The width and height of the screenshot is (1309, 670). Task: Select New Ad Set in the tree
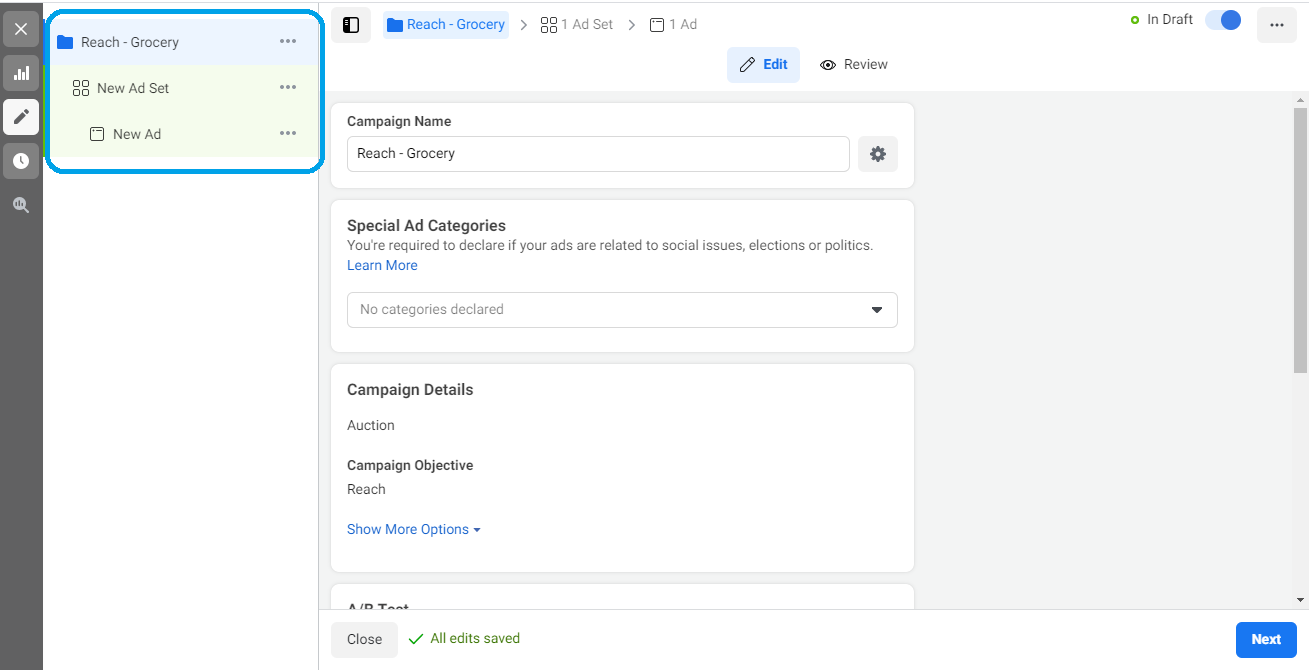point(133,88)
